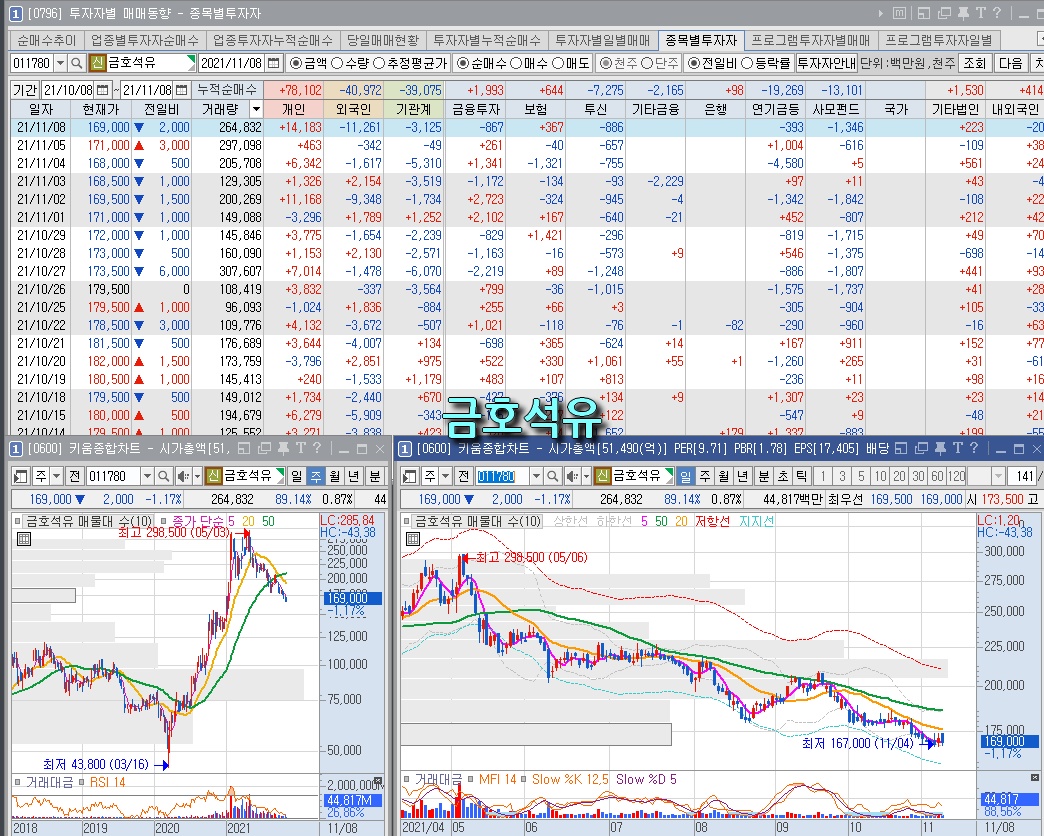Click the question mark icon in the daily chart title bar

coord(973,449)
